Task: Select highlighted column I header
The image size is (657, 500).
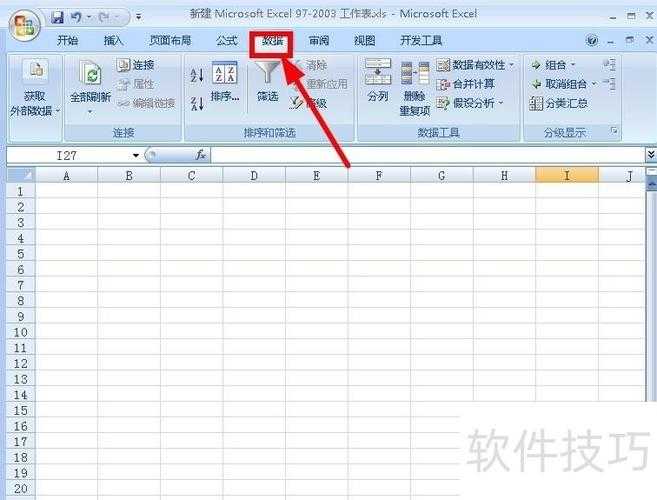Action: [x=567, y=176]
